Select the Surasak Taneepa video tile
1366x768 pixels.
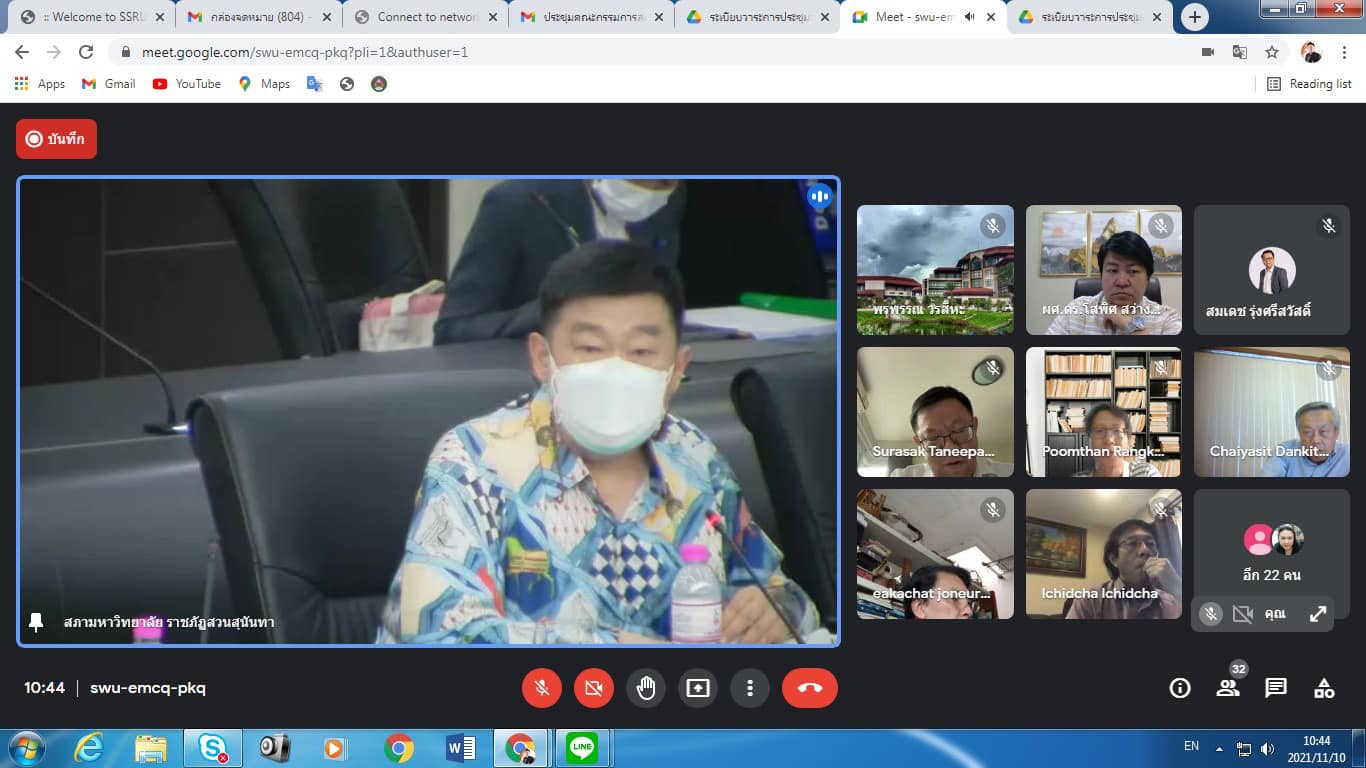click(x=935, y=412)
